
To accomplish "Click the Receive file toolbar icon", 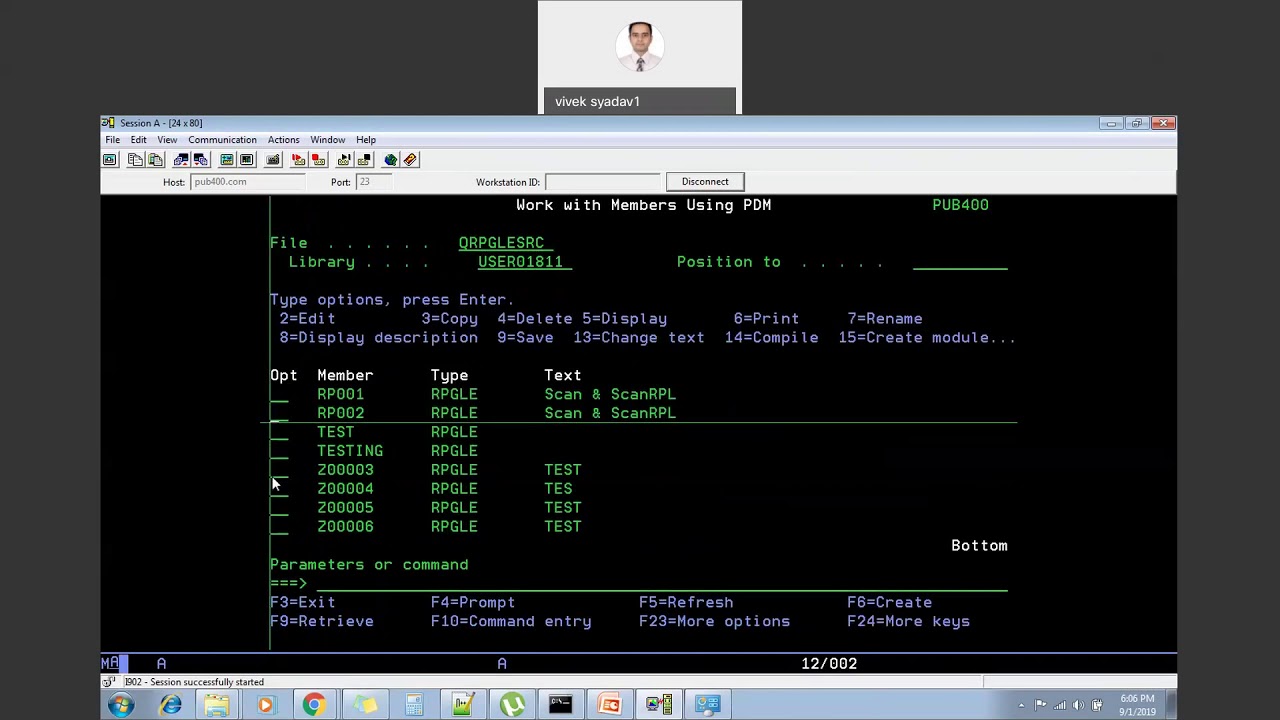I will point(201,160).
